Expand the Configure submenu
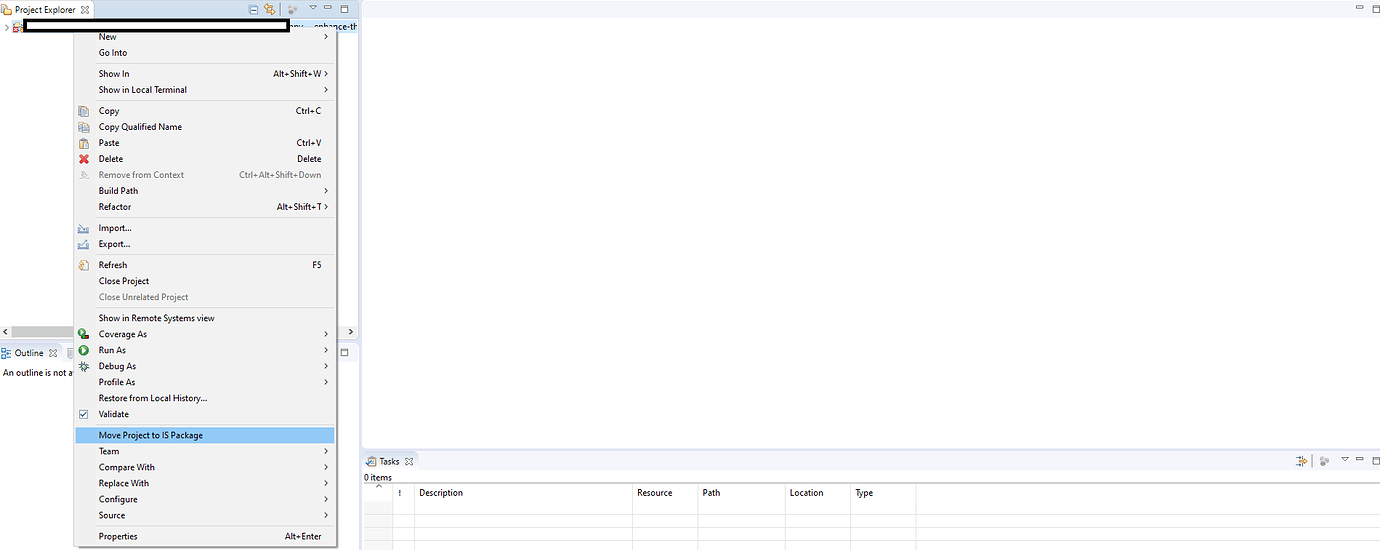 (205, 499)
